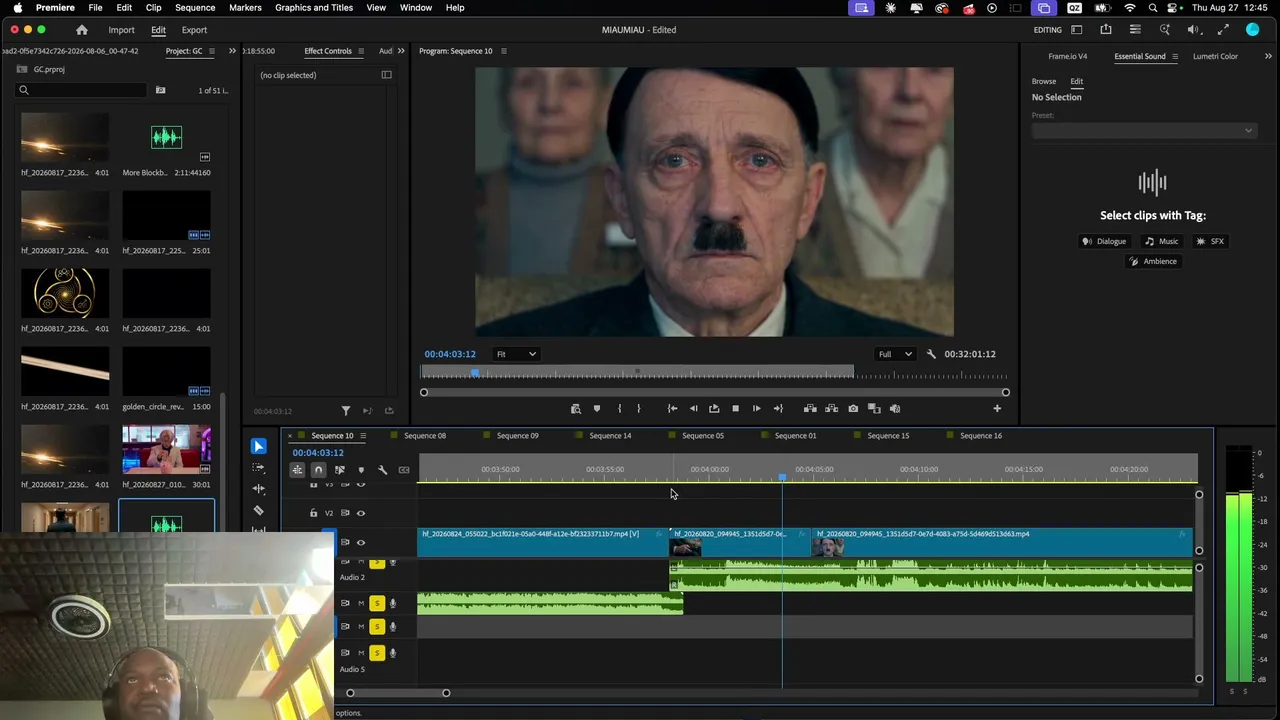Export a frame with camera icon
The height and width of the screenshot is (720, 1280).
click(853, 408)
